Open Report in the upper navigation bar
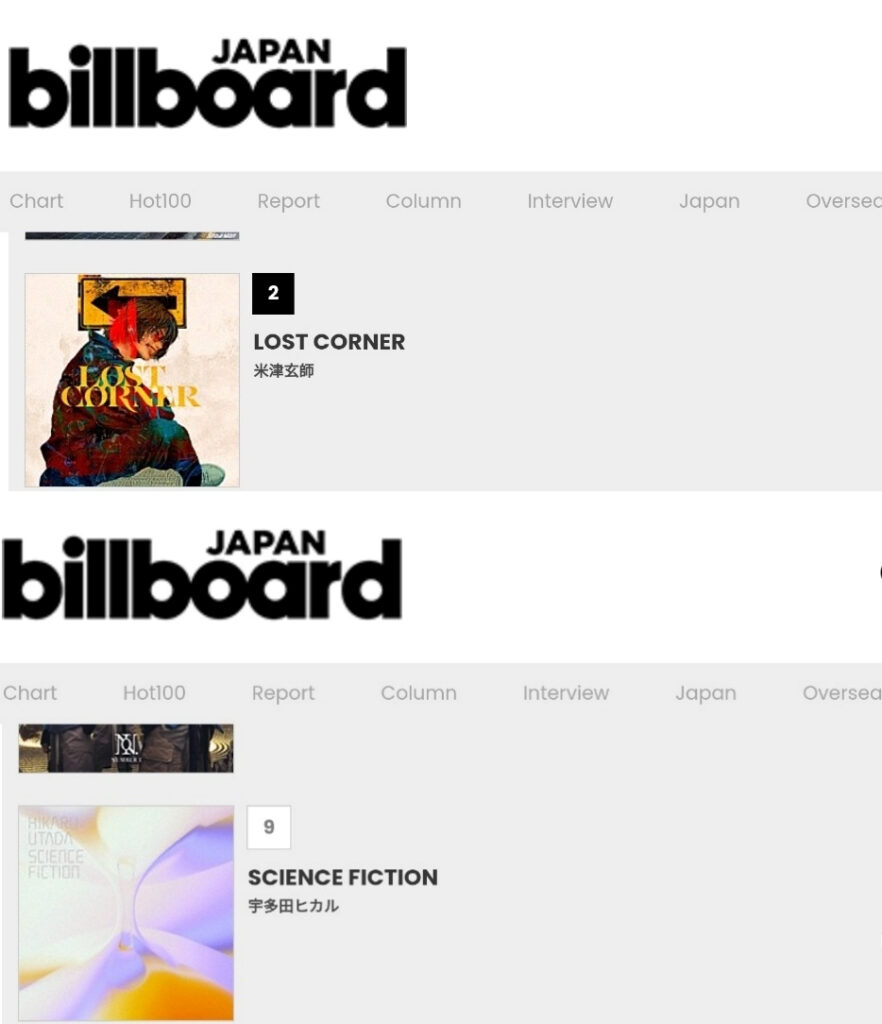 [288, 201]
